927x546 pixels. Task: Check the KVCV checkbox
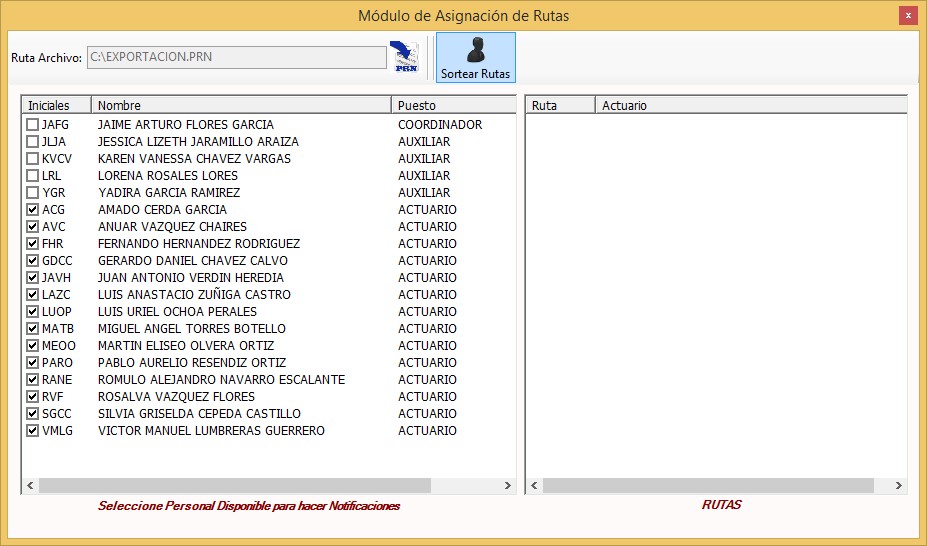33,159
